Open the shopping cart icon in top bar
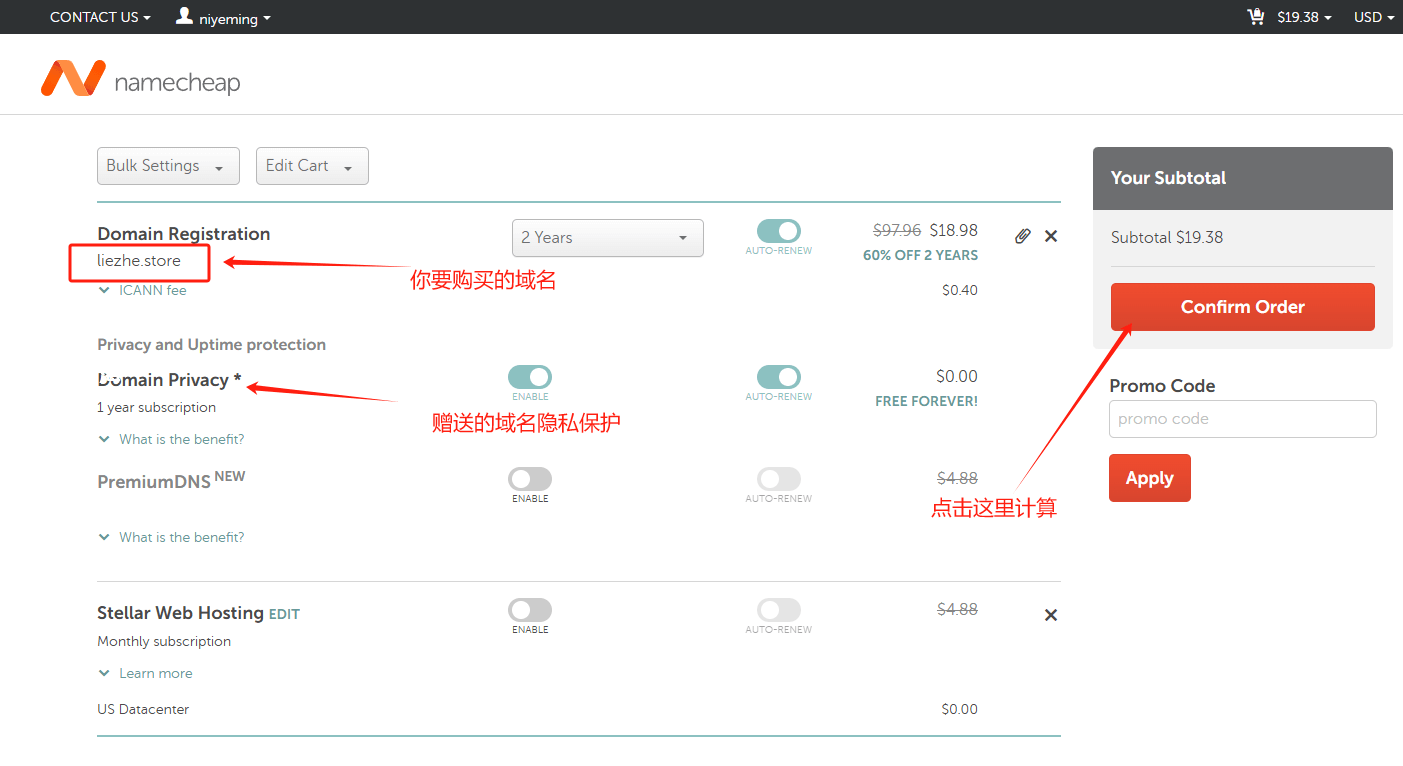The height and width of the screenshot is (766, 1403). click(x=1256, y=17)
